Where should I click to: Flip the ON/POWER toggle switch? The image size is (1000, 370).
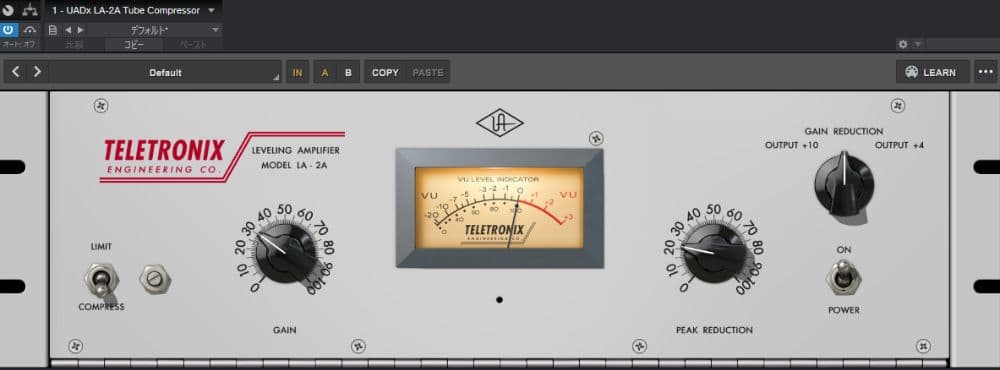(843, 278)
